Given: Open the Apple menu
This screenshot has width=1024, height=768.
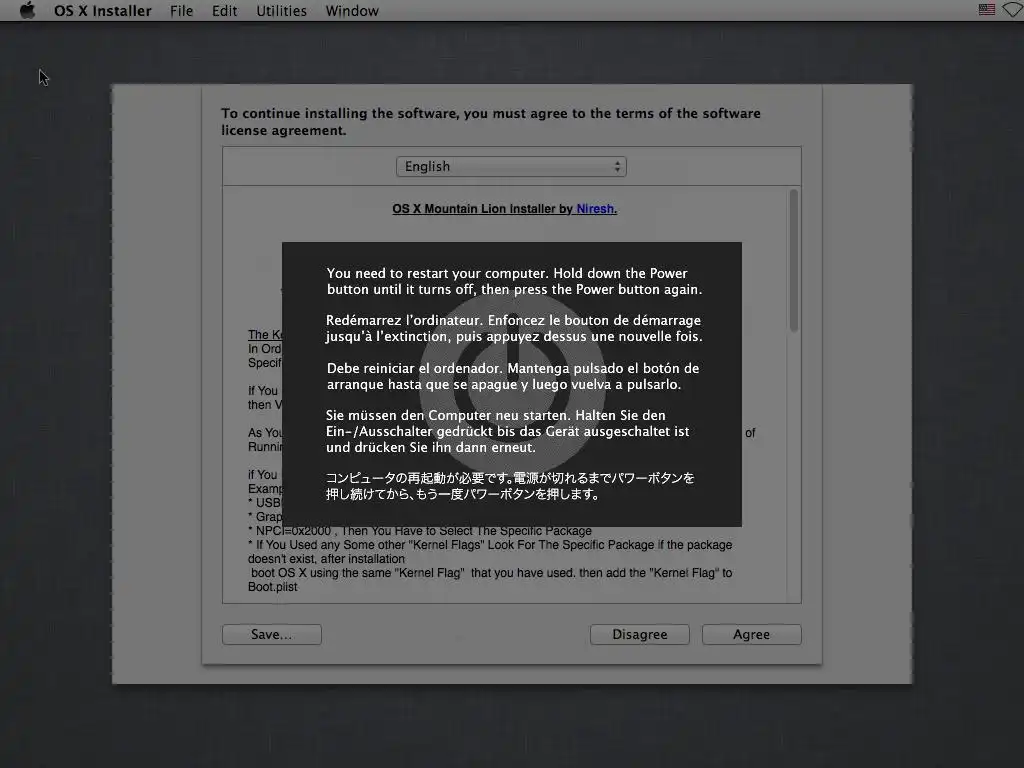Looking at the screenshot, I should (27, 10).
